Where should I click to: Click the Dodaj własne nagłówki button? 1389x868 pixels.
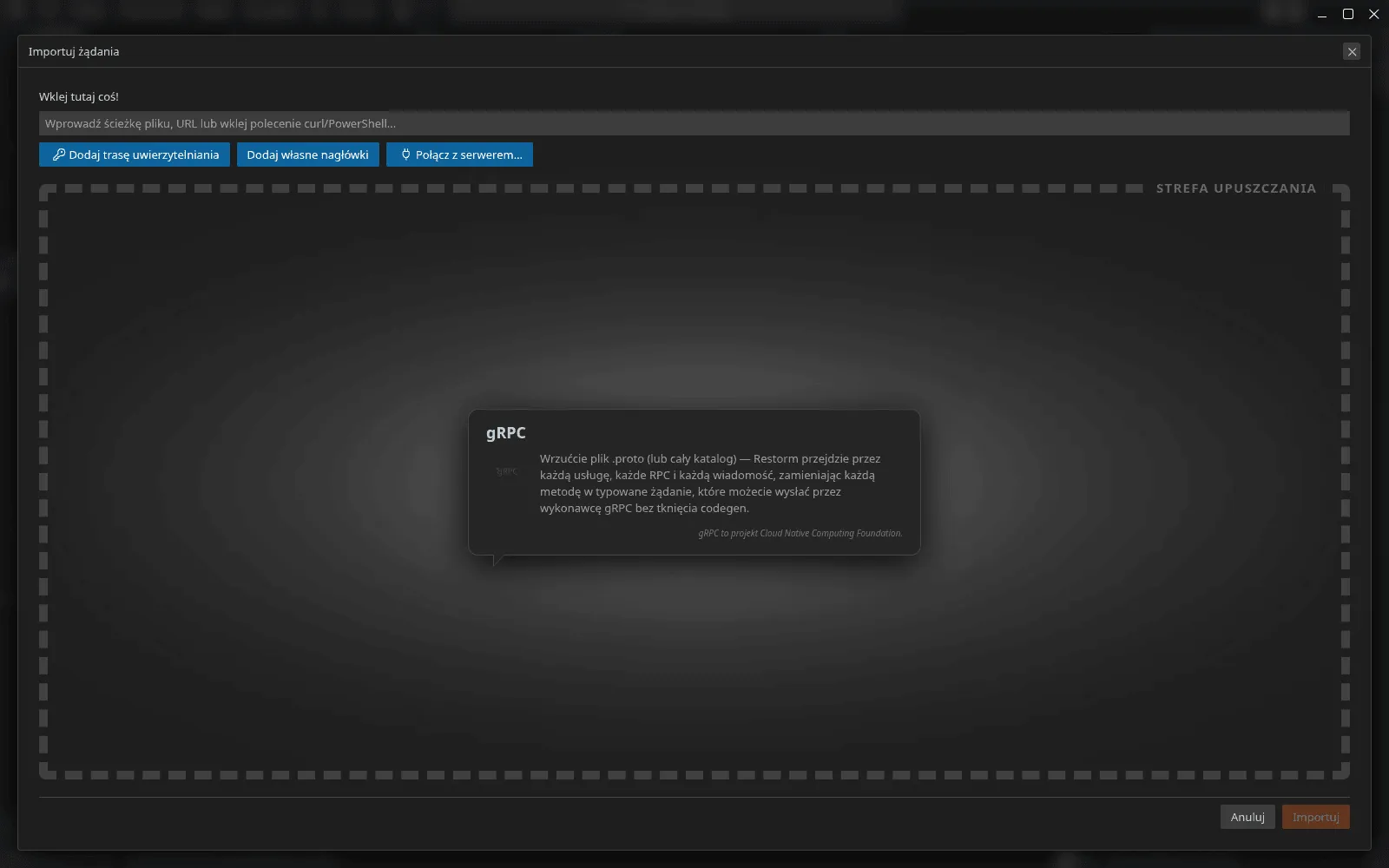point(308,155)
